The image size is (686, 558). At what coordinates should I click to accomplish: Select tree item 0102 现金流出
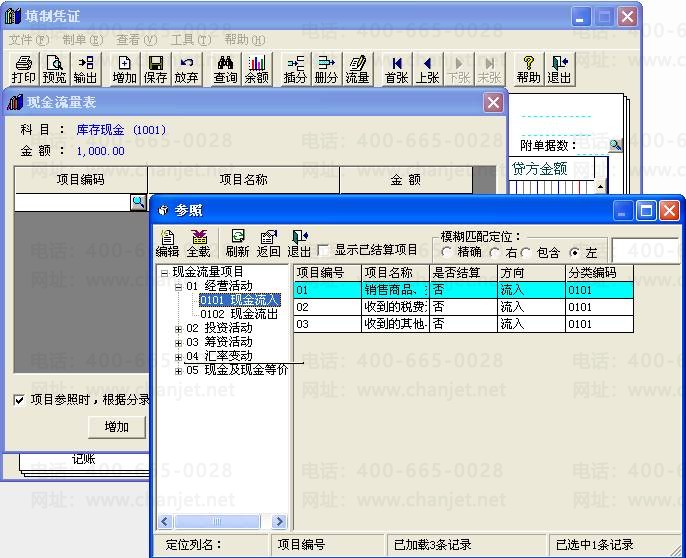pos(239,314)
